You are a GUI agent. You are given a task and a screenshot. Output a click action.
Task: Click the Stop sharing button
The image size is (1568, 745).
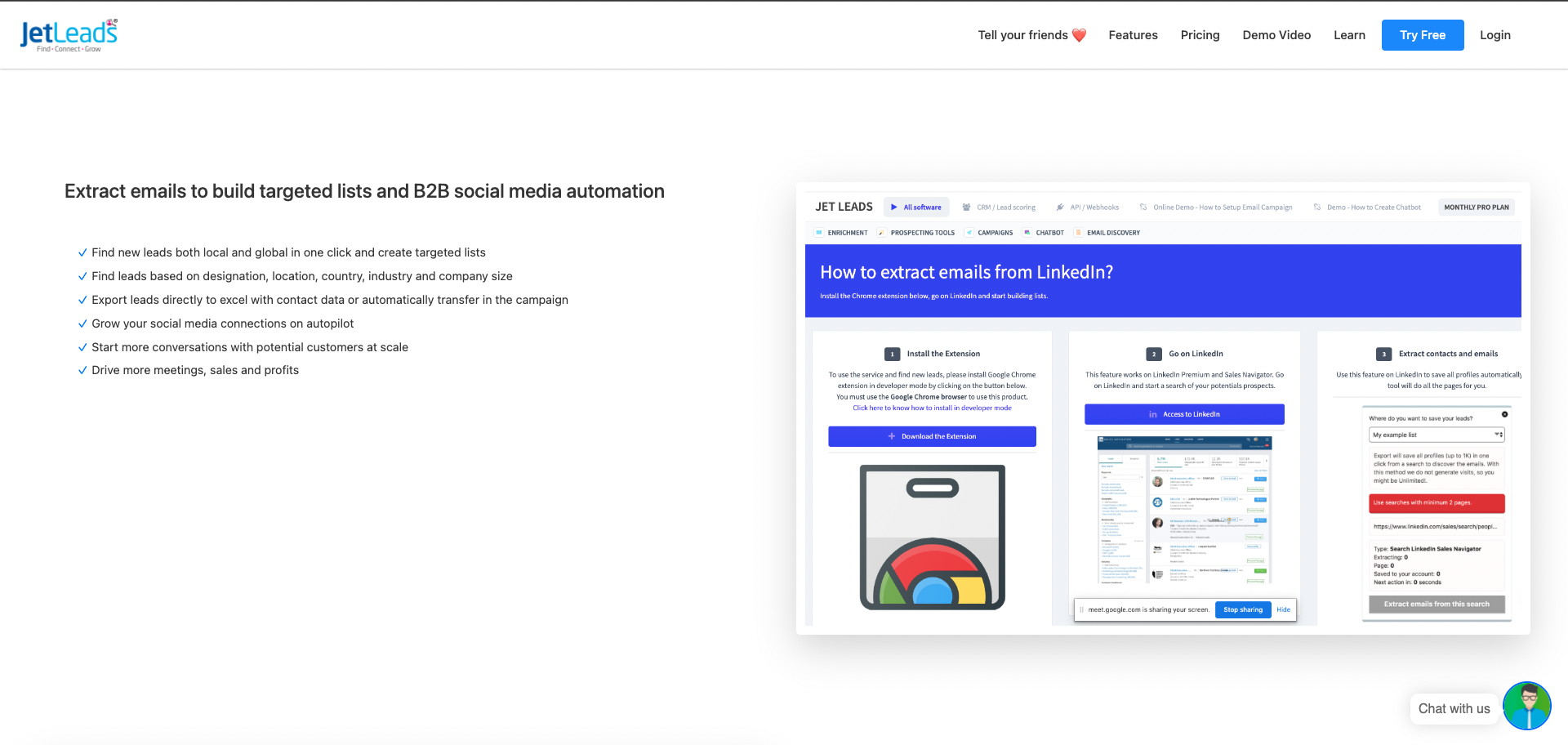(1243, 609)
